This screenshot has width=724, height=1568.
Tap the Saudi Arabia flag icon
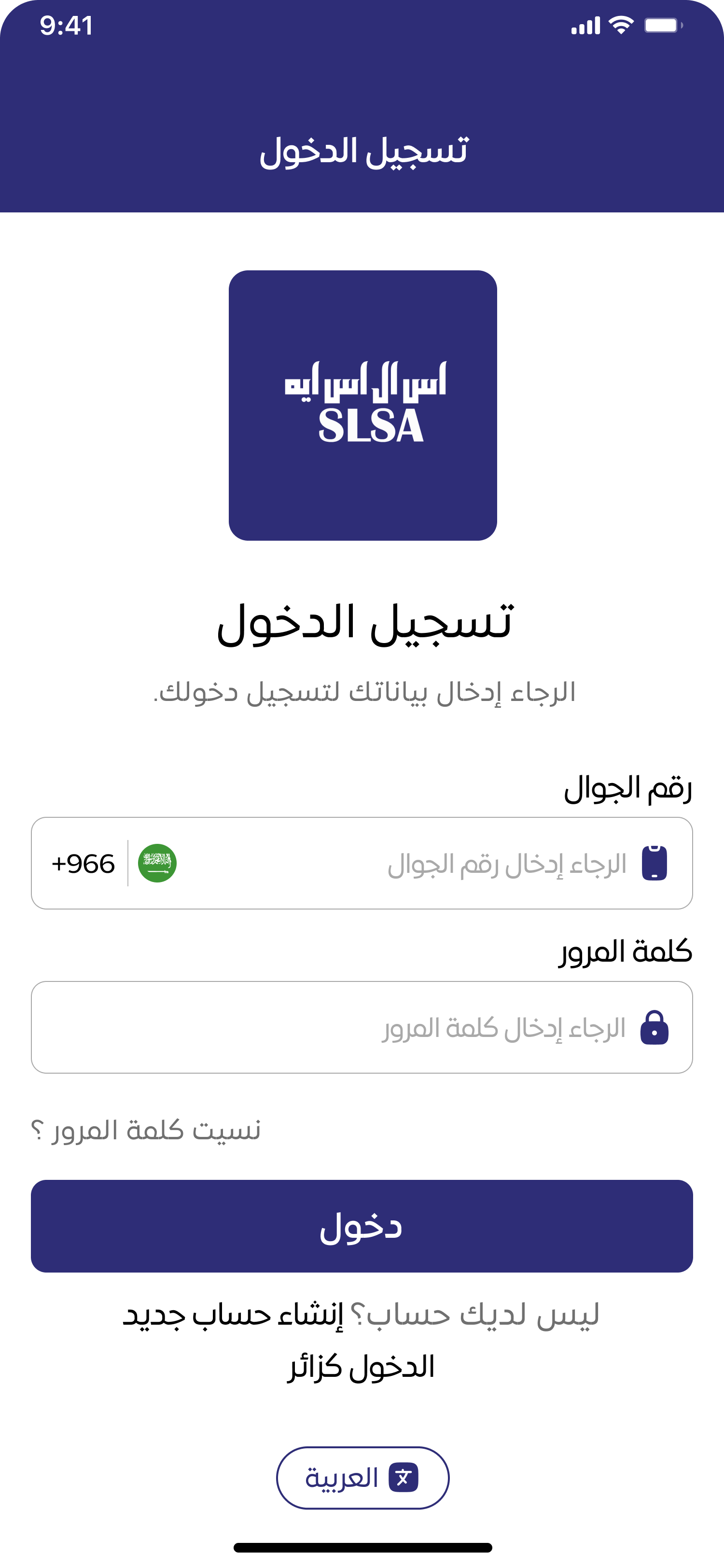157,863
